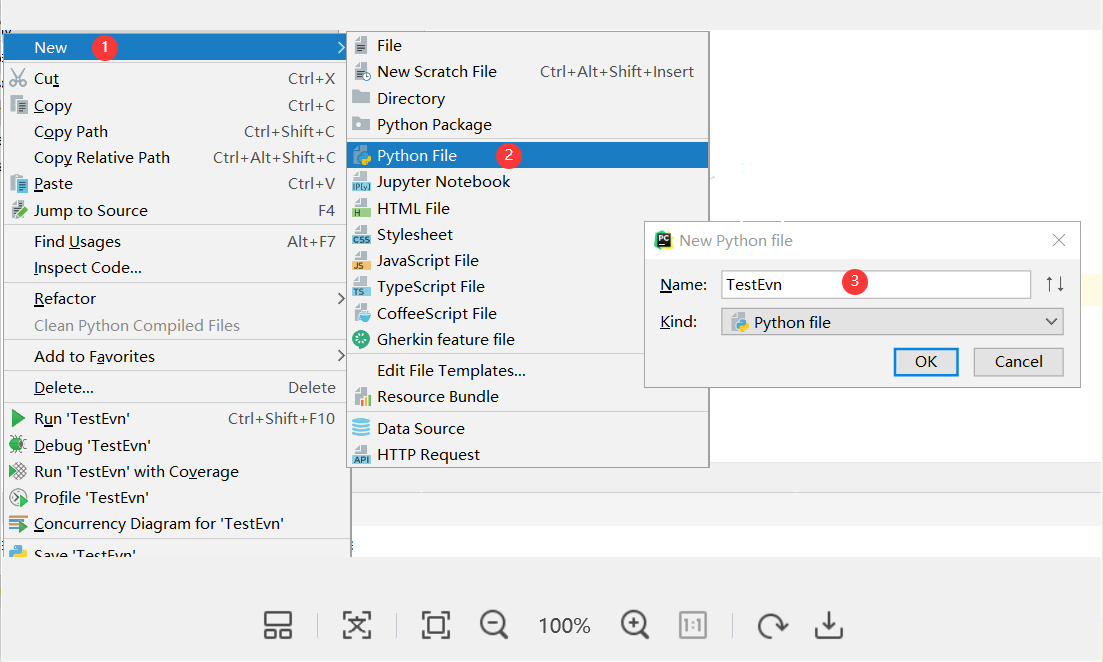Toggle actual size 1:1 view

coord(693,625)
